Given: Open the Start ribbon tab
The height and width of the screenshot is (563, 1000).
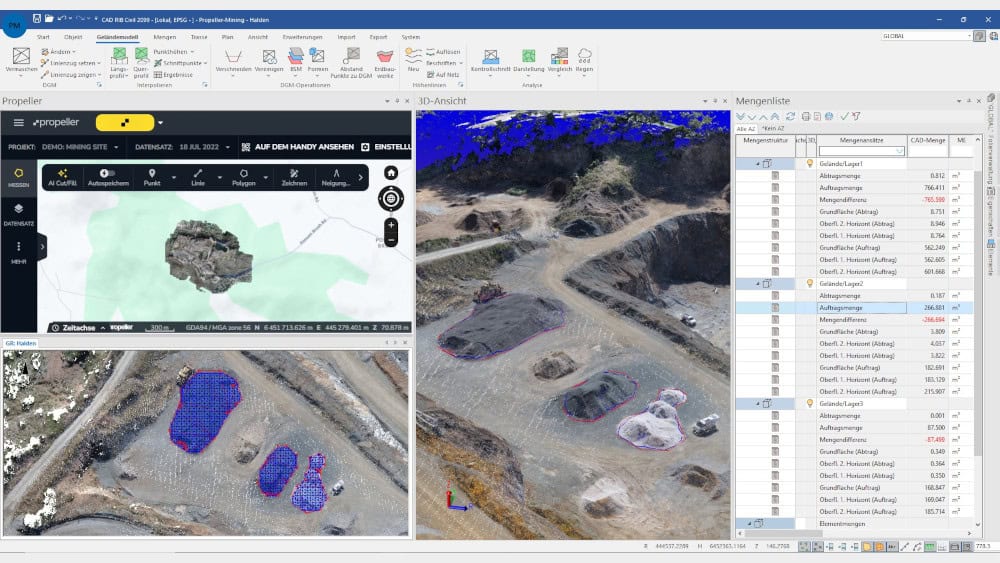Looking at the screenshot, I should [x=43, y=37].
